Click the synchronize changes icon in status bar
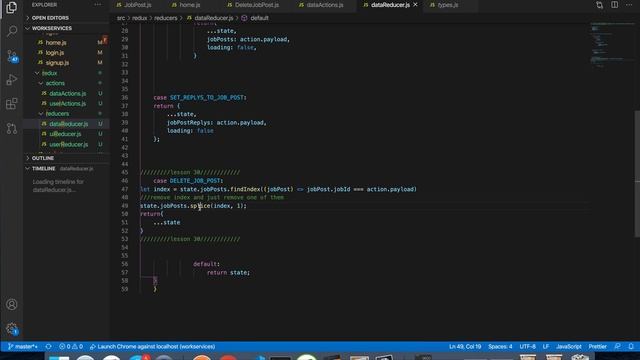This screenshot has height=360, width=640. pos(49,347)
